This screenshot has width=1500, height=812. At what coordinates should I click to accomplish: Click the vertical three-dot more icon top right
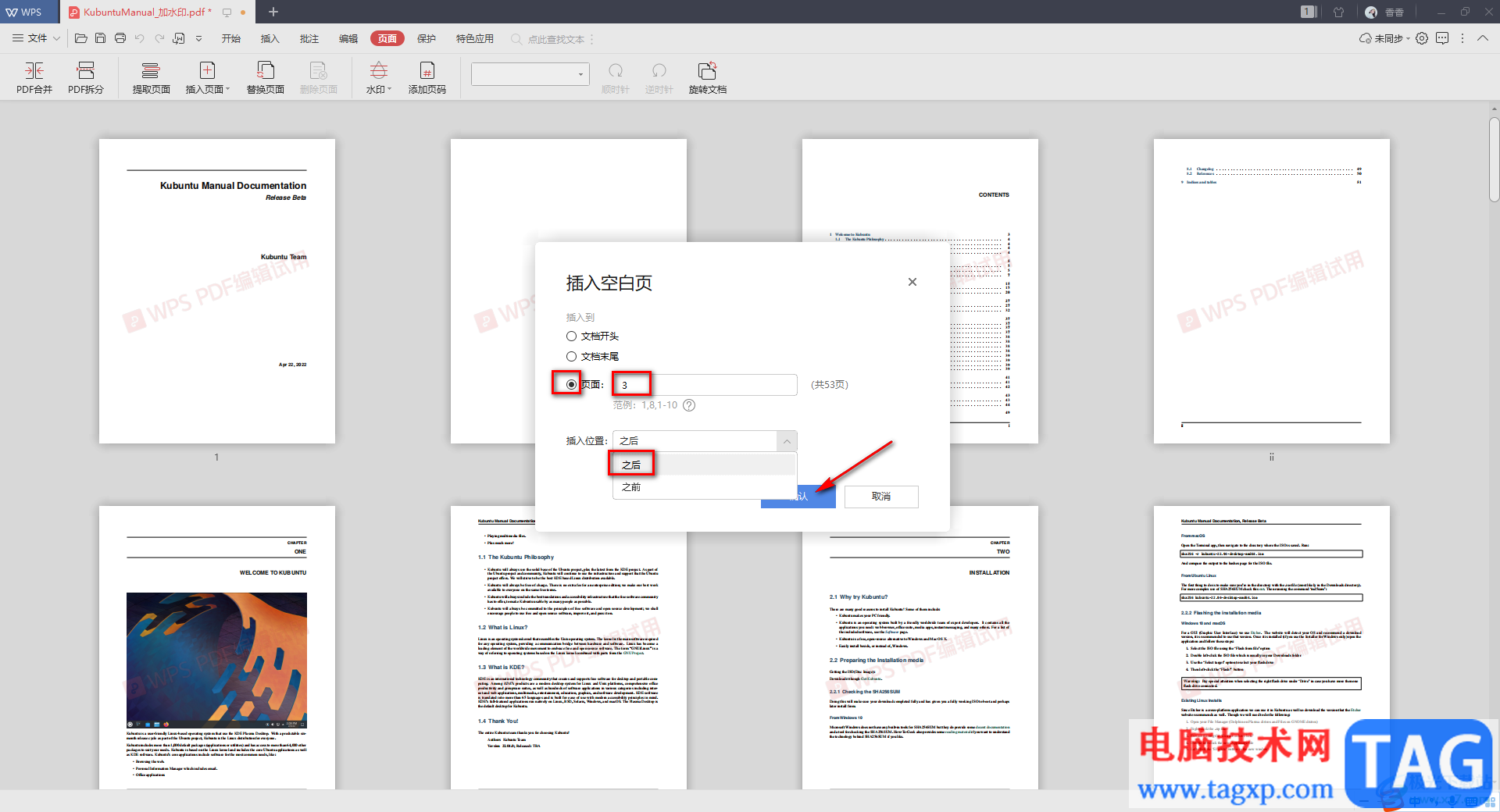(1462, 38)
